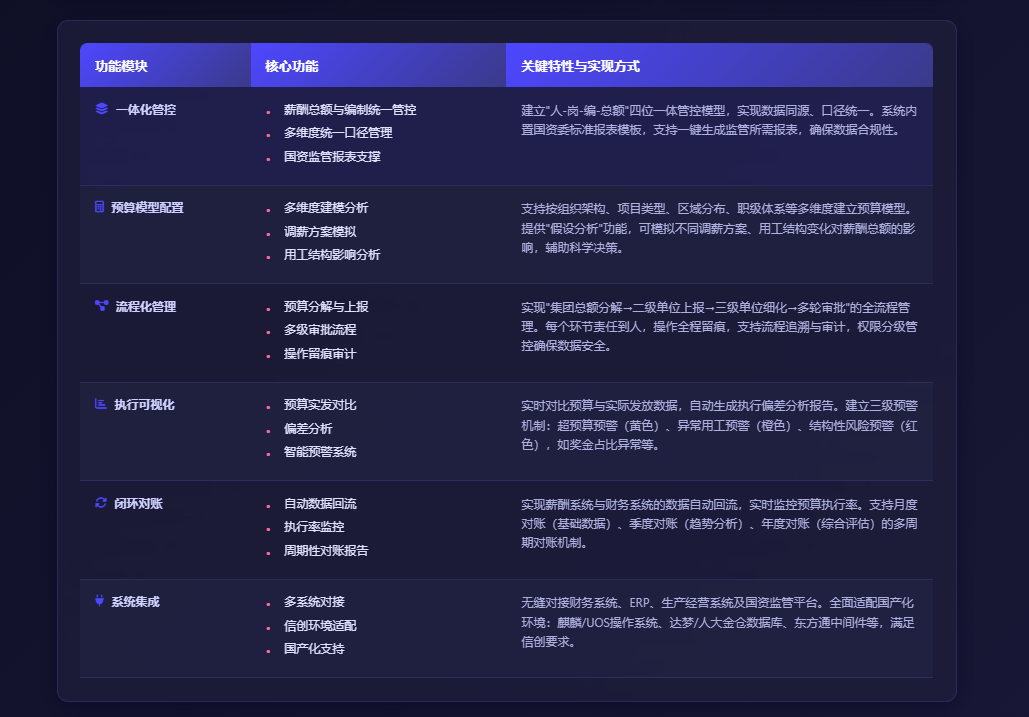Click the calculator icon beside 预算模型配置
The height and width of the screenshot is (717, 1029).
click(x=100, y=207)
